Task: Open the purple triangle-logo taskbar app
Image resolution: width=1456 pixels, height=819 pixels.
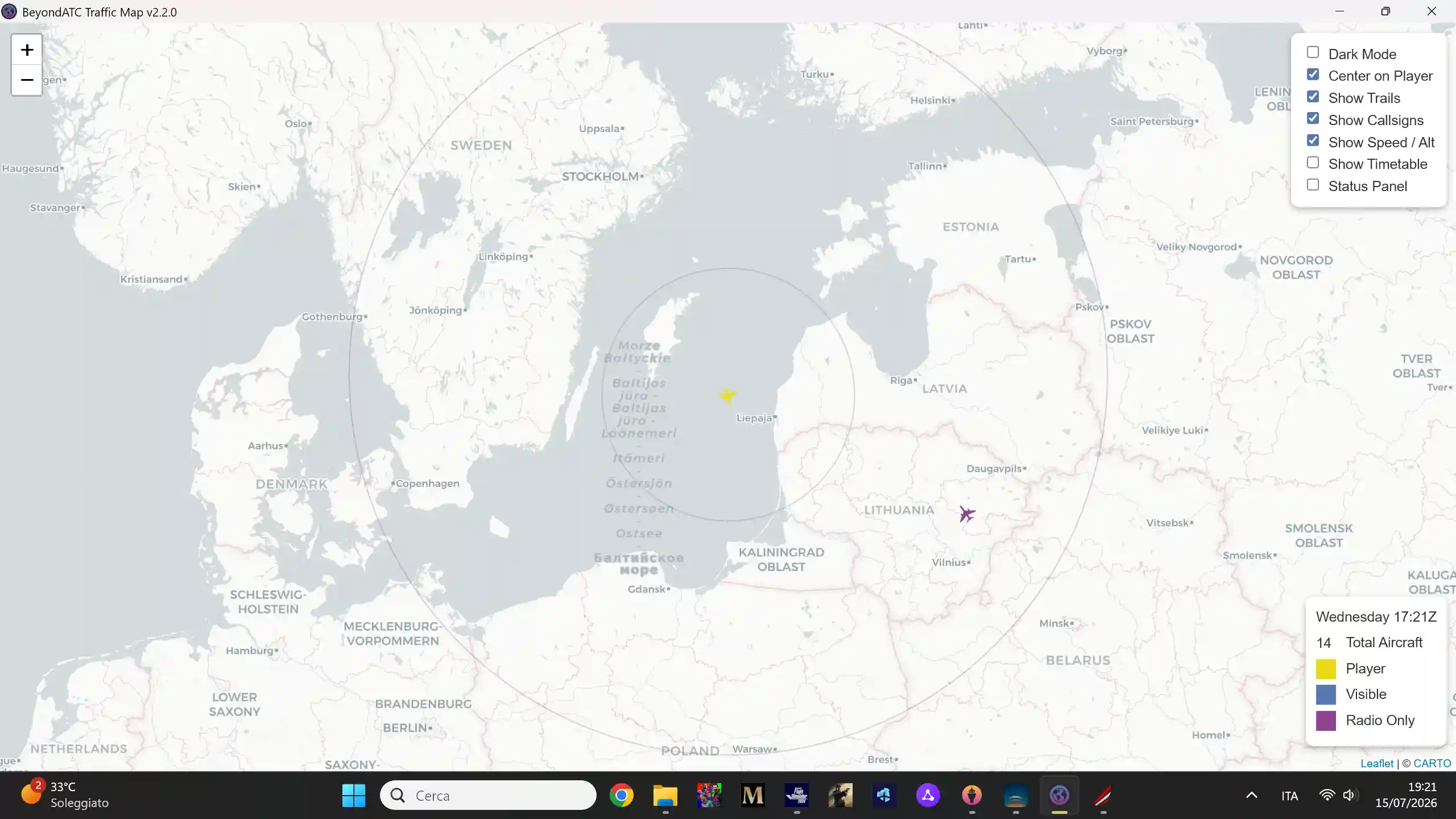Action: (928, 795)
